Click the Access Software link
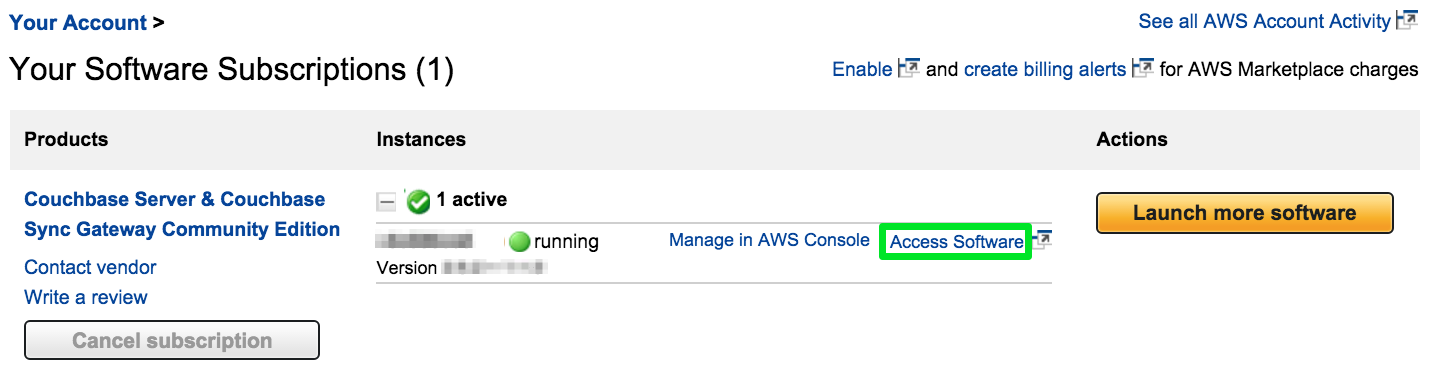 pyautogui.click(x=956, y=241)
